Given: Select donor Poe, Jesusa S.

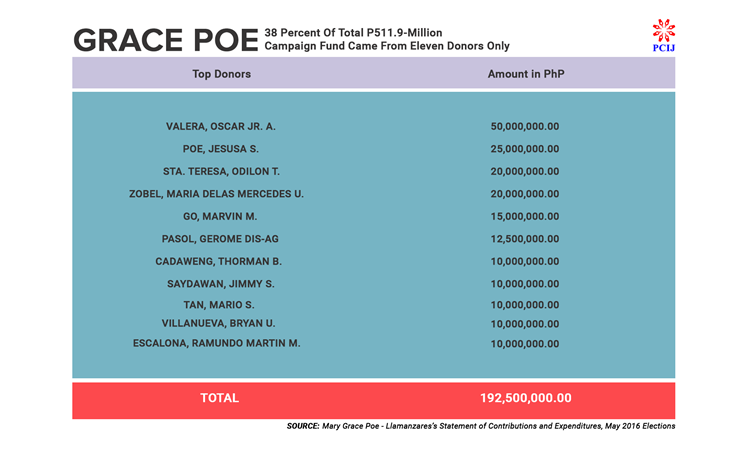Looking at the screenshot, I should tap(220, 149).
